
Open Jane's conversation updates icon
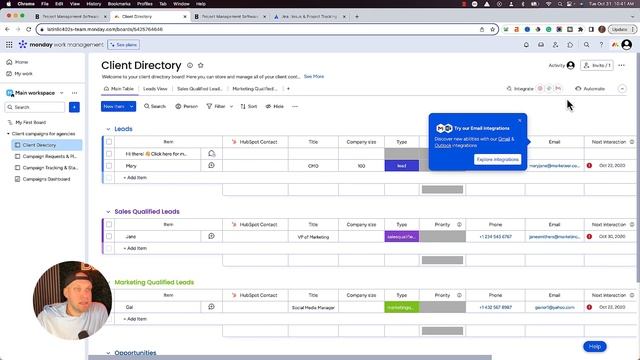pos(211,236)
